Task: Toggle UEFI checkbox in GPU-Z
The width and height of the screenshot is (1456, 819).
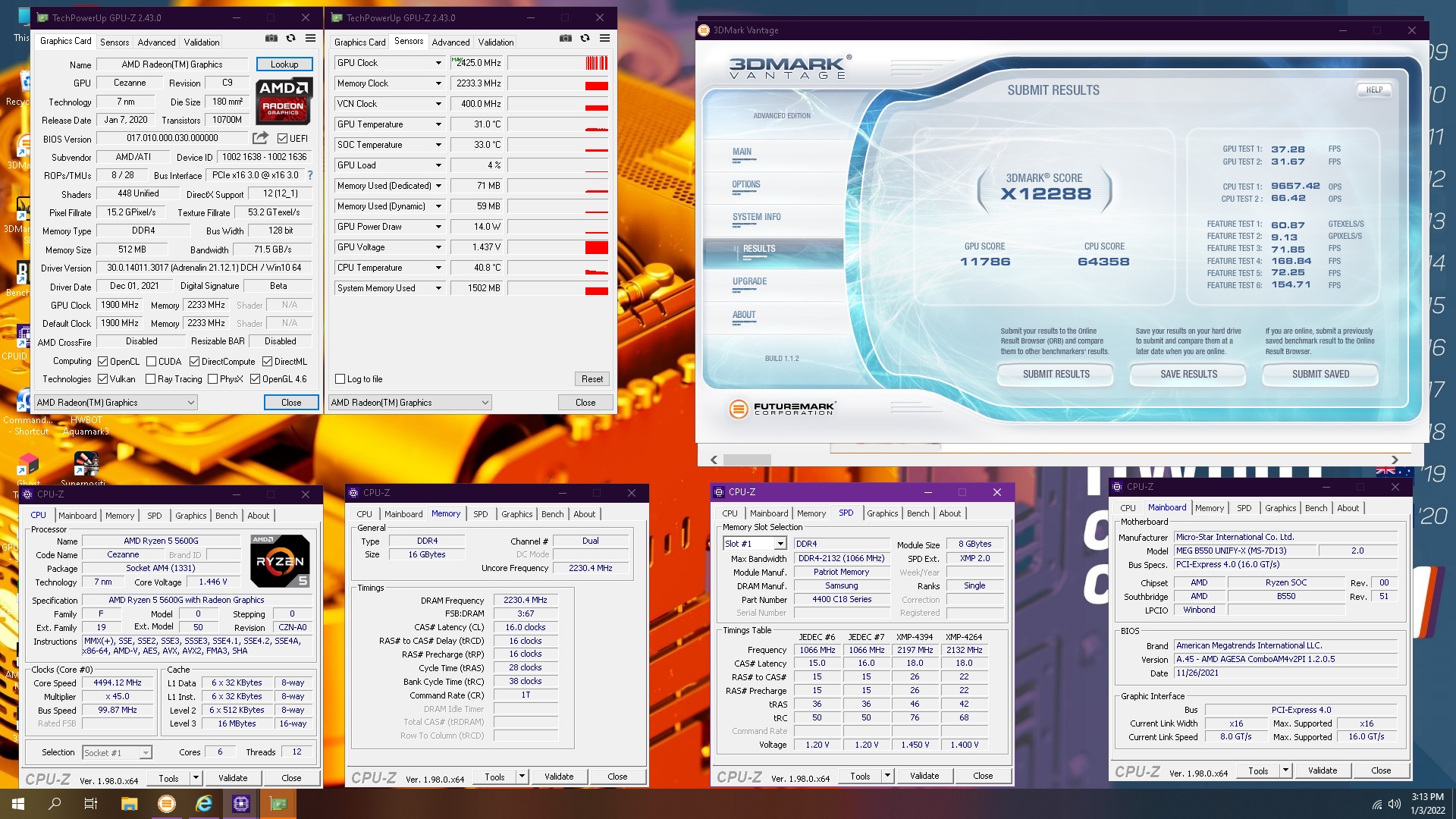Action: click(x=282, y=139)
